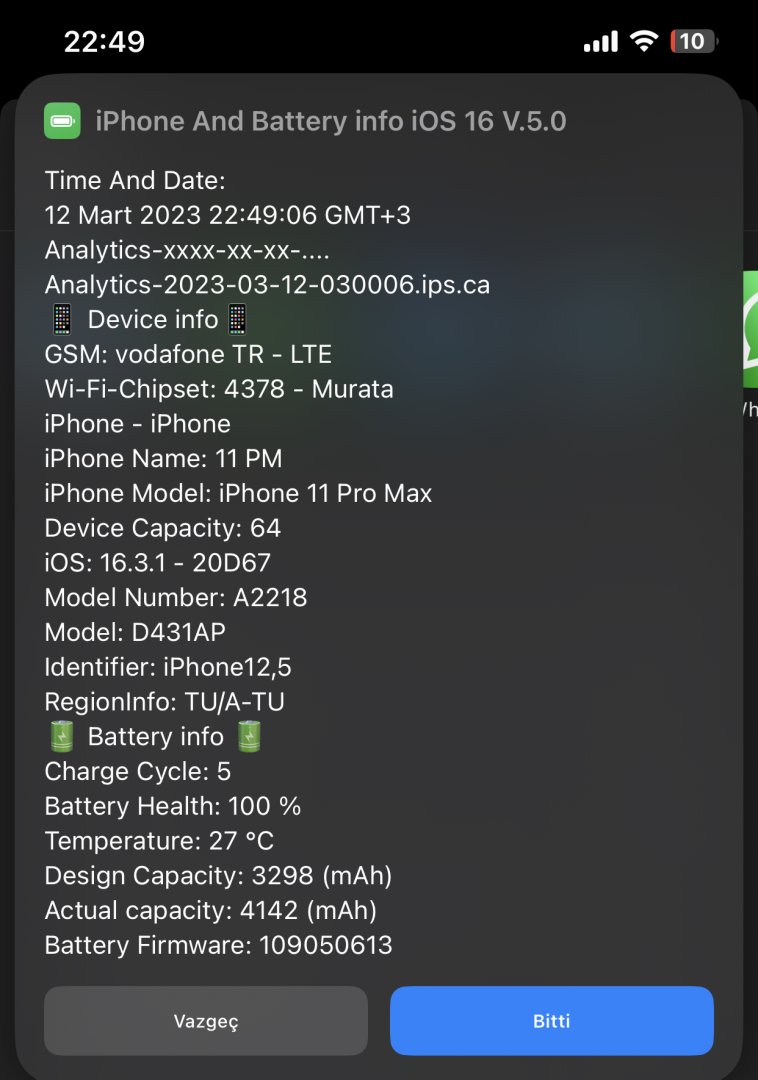
Task: Tap the Battery Firmware: 109050613 line
Action: pos(218,945)
